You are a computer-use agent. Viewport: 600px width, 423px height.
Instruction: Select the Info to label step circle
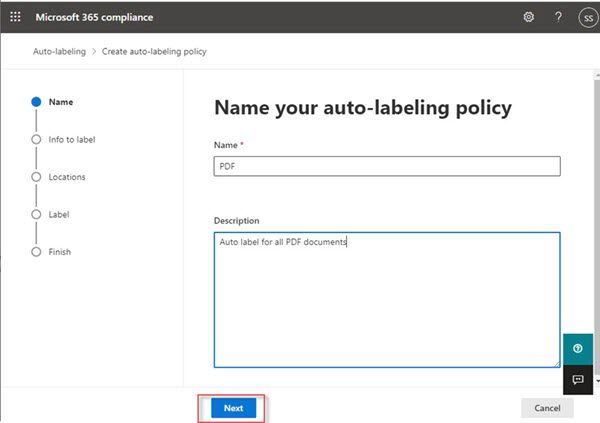36,139
